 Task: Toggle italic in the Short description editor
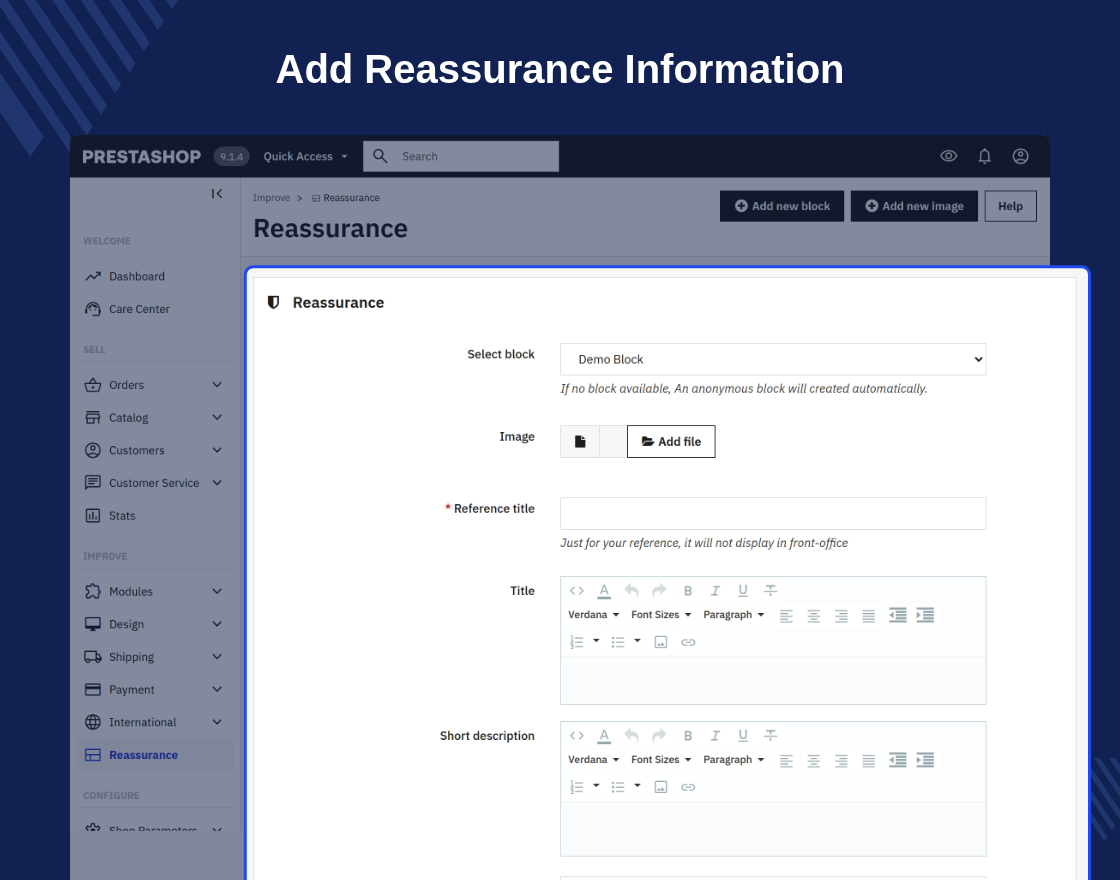[715, 736]
